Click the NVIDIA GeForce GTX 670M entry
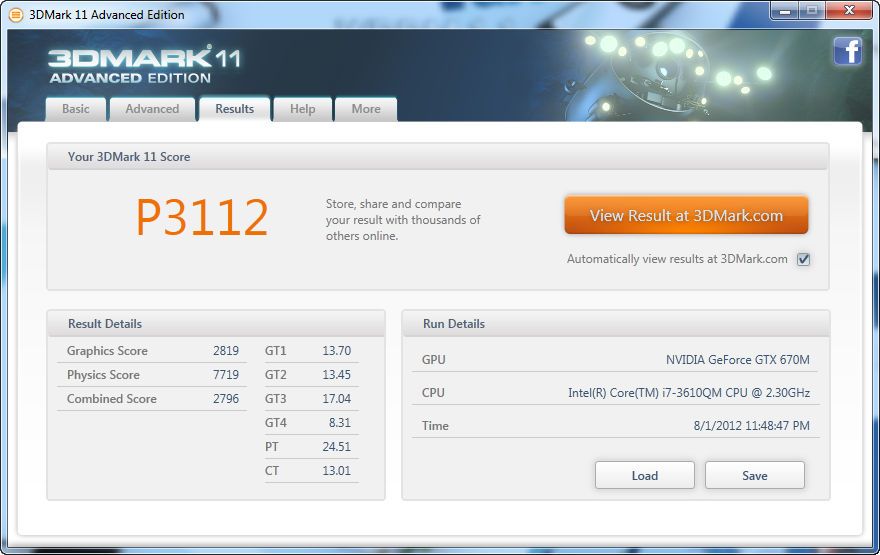Screen dimensions: 880x555 click(737, 360)
